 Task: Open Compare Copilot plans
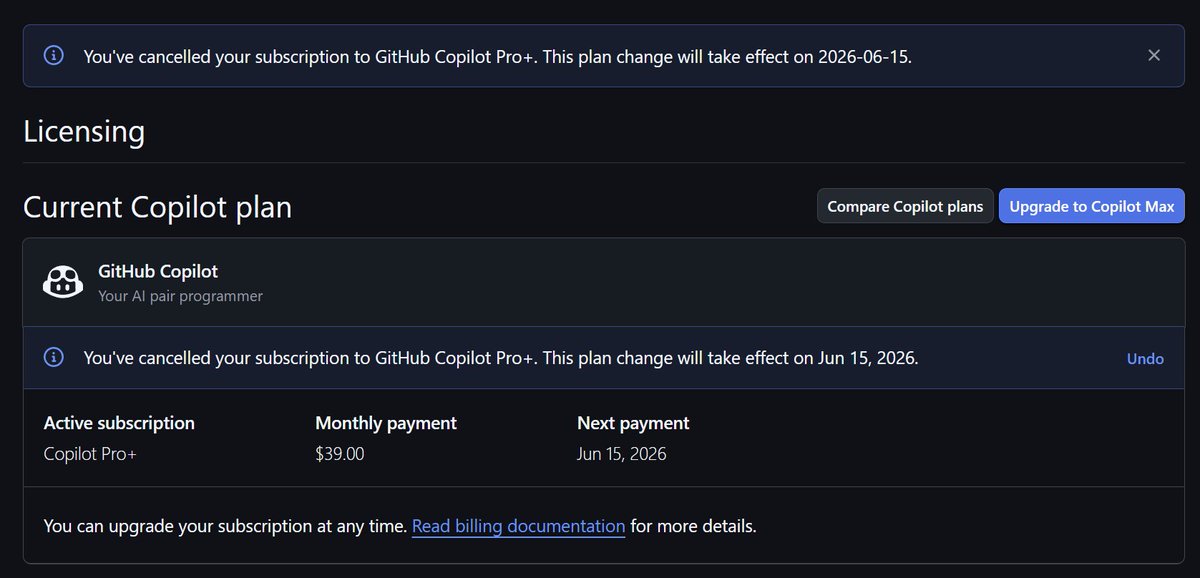(905, 206)
